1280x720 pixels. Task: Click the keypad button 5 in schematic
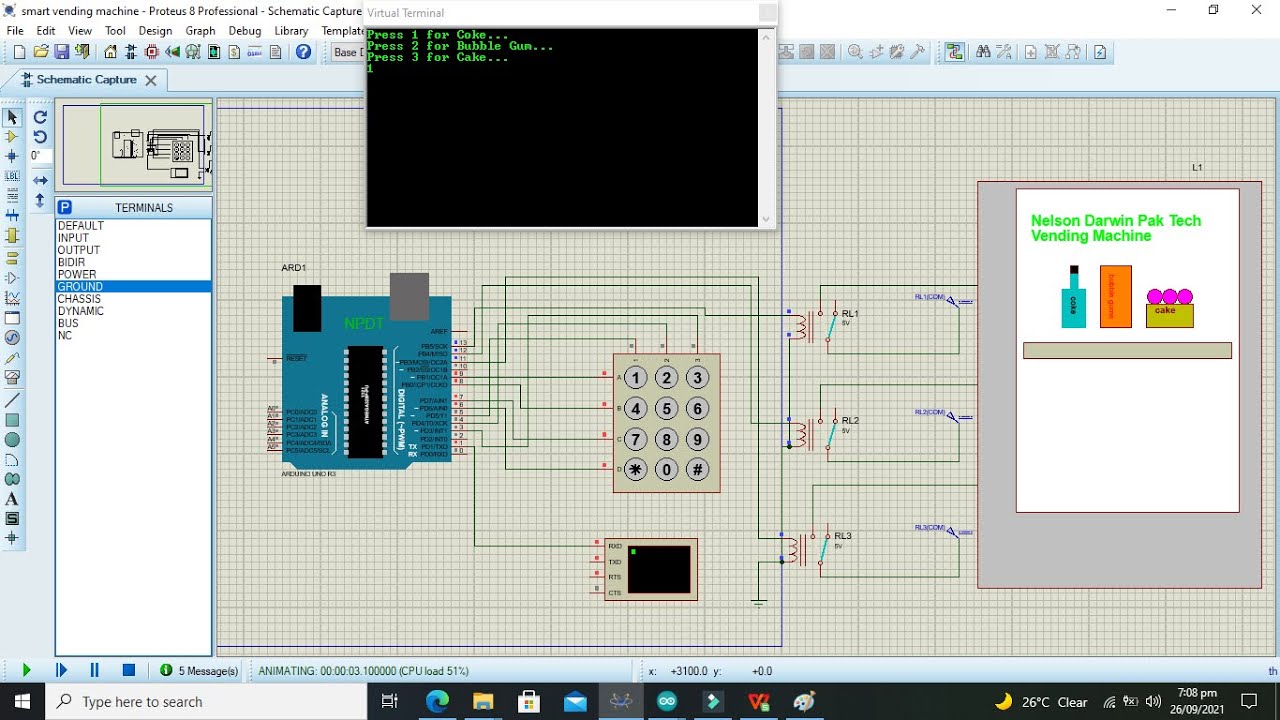(666, 408)
